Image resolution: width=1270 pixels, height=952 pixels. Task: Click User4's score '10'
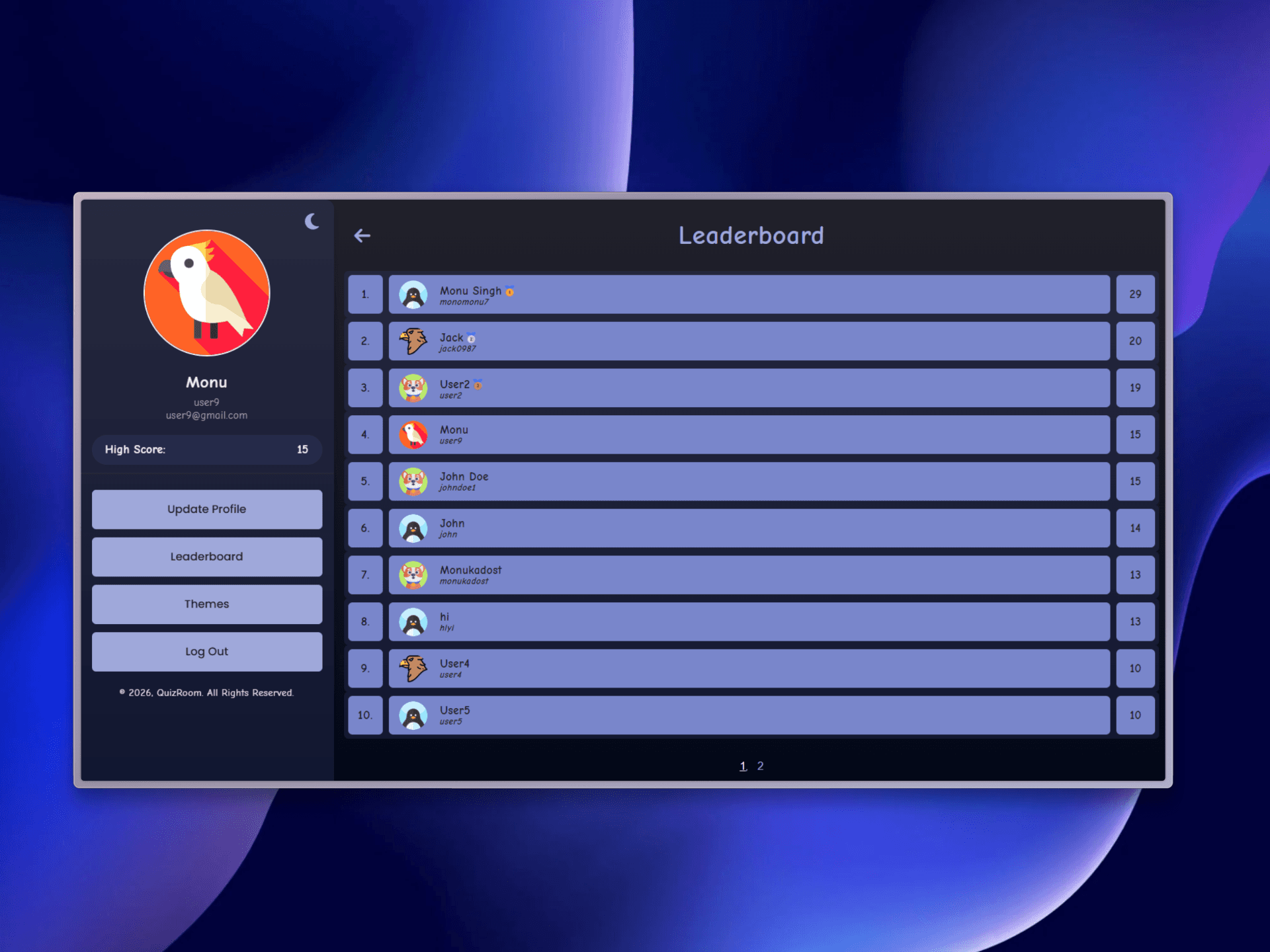point(1135,668)
